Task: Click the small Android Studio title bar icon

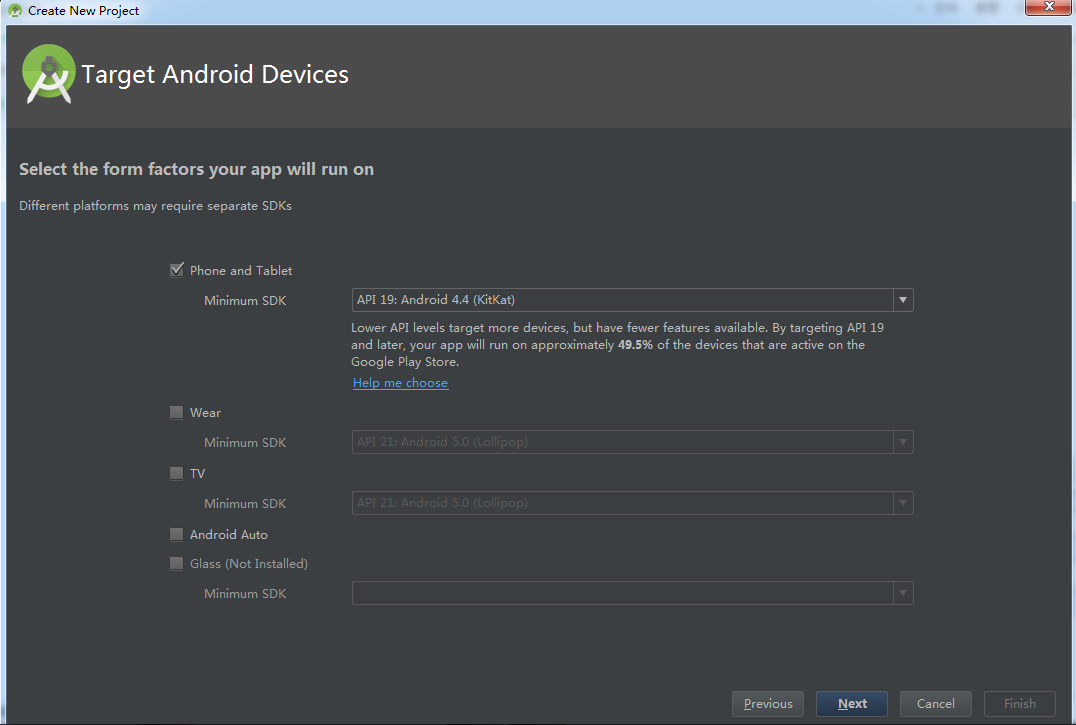Action: (x=14, y=11)
